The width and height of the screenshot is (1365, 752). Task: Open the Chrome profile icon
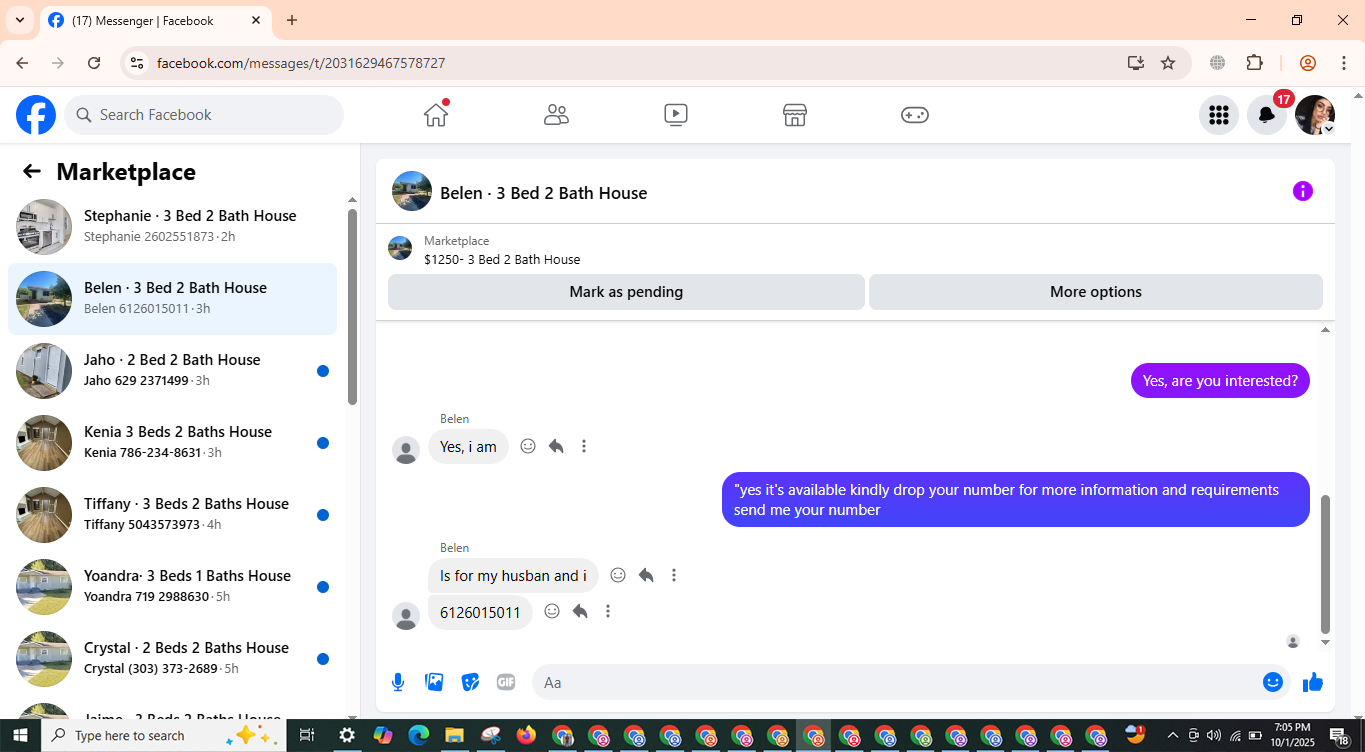tap(1308, 63)
